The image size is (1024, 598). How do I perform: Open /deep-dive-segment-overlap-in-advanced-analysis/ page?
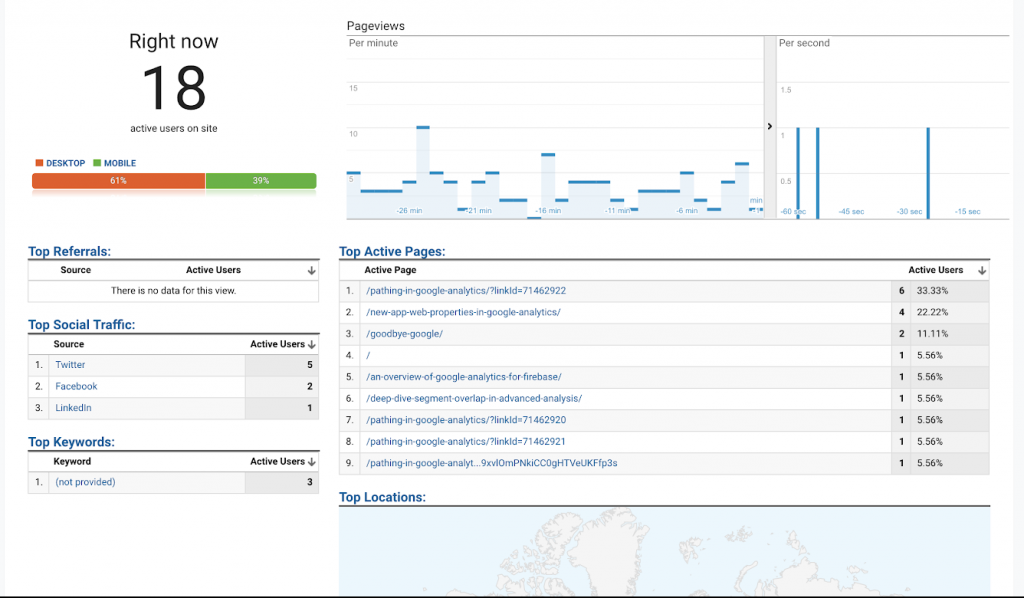point(473,398)
